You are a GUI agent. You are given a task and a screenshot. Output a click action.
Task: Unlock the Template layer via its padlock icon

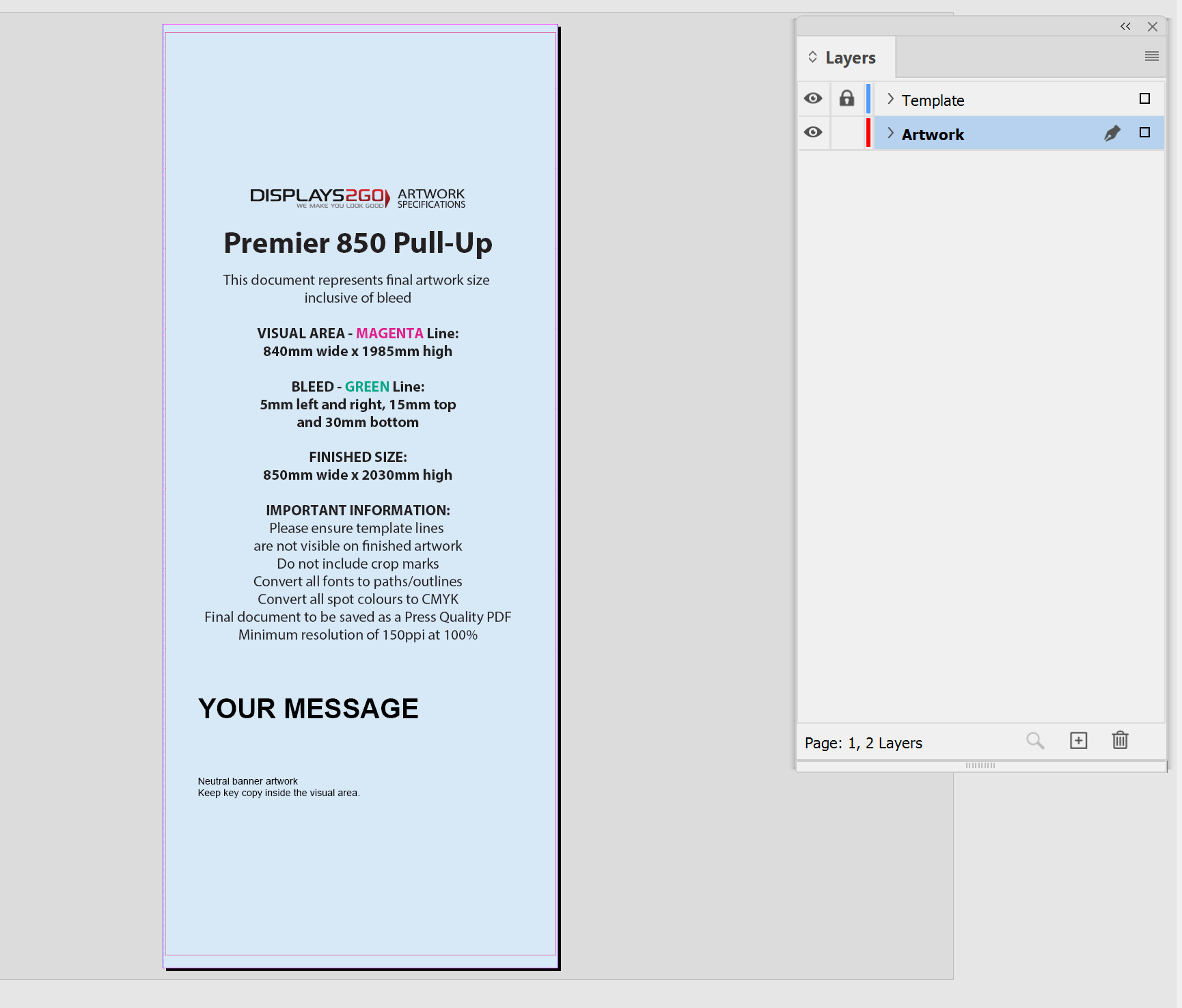click(x=847, y=98)
